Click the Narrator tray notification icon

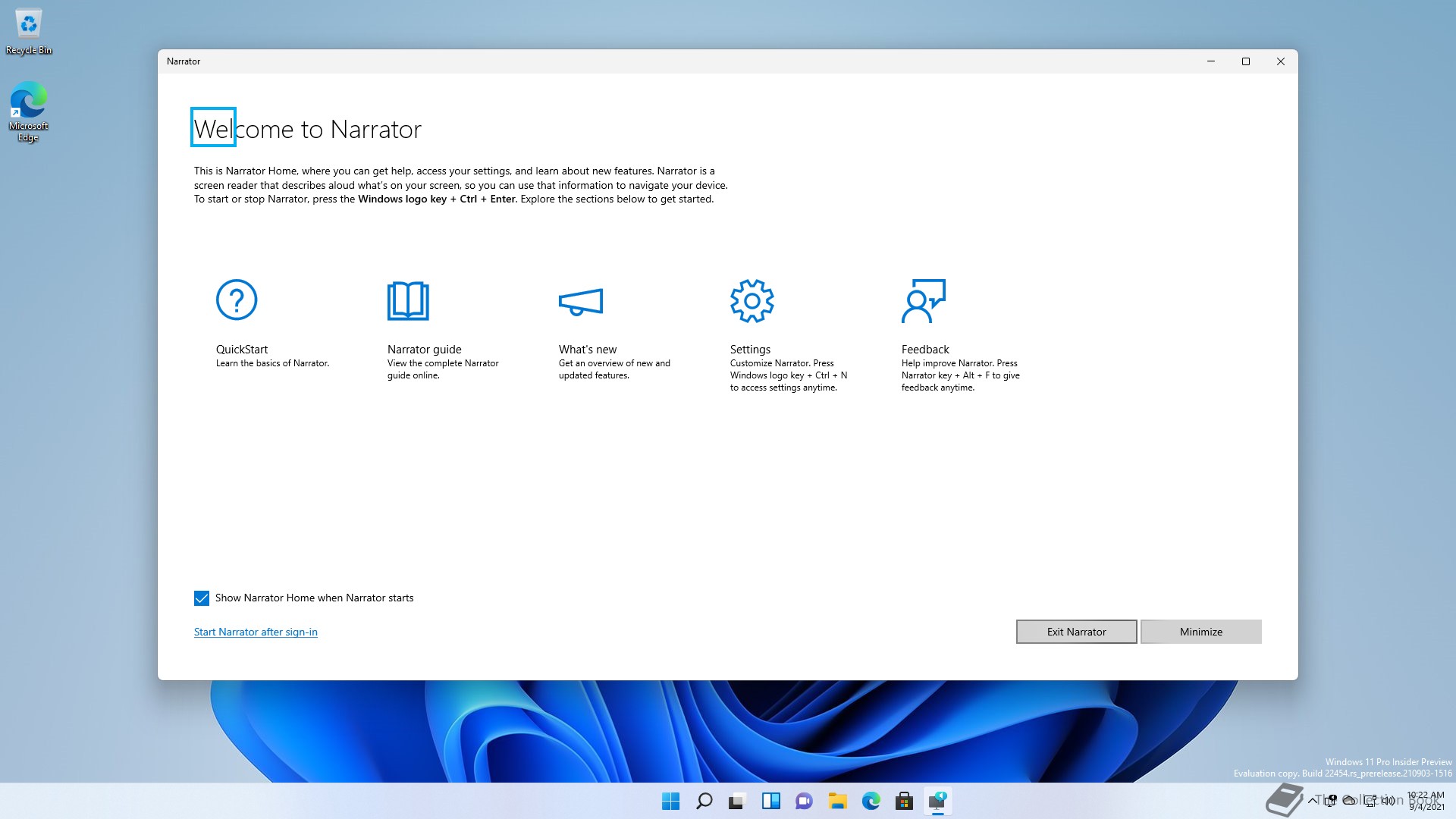[x=1331, y=800]
